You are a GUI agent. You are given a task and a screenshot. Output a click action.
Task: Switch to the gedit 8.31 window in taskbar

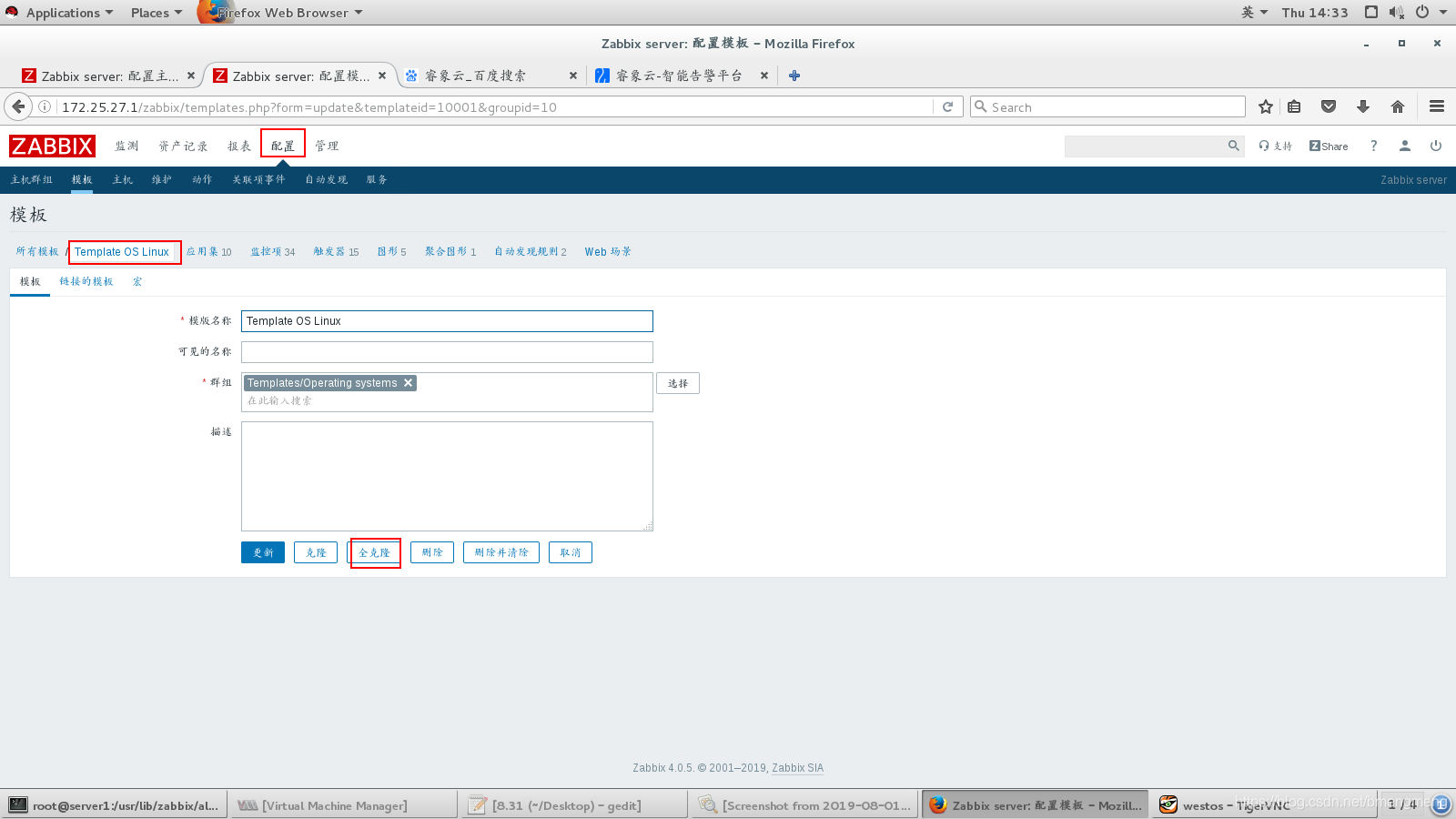point(575,805)
